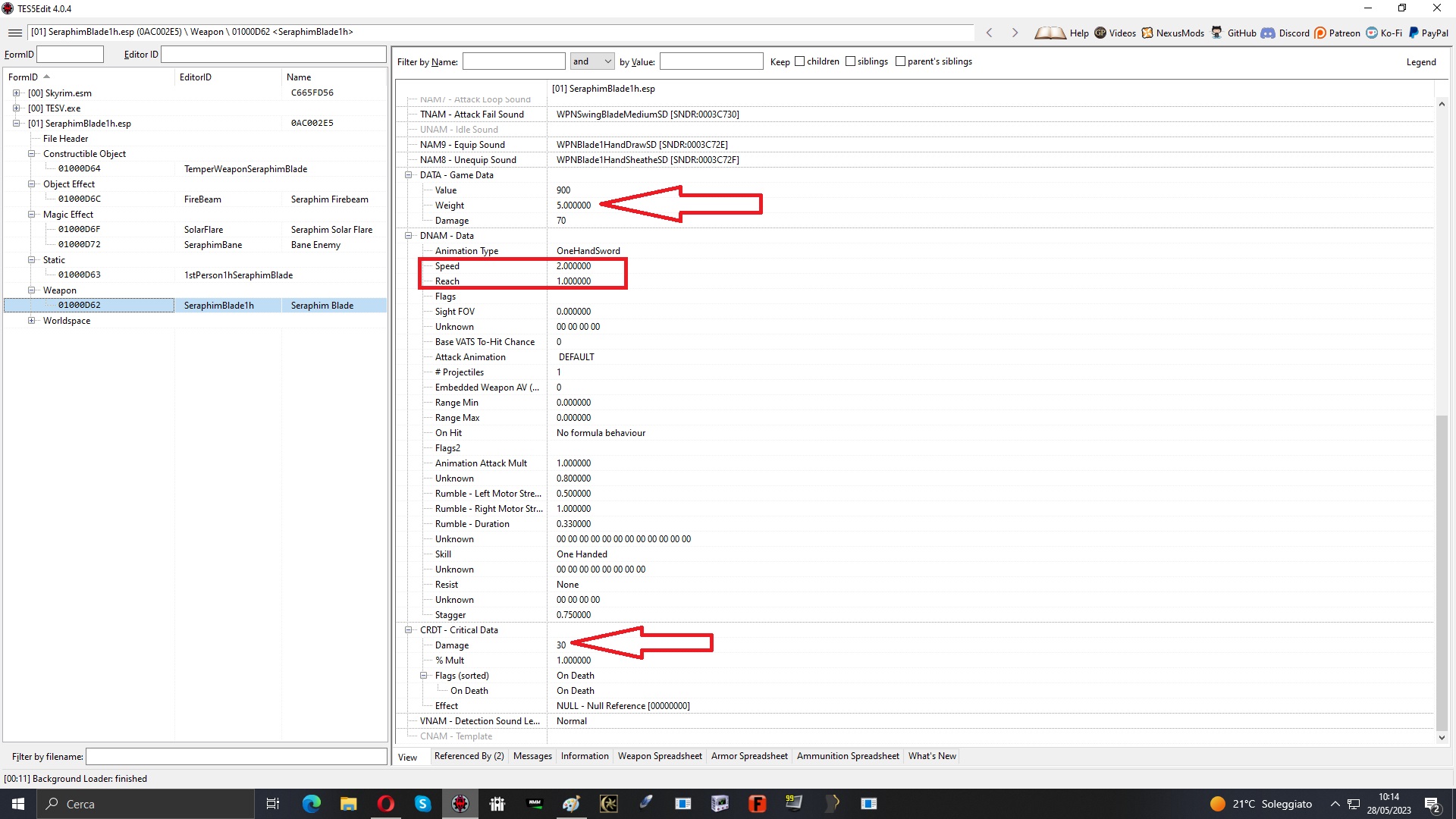The height and width of the screenshot is (819, 1456).
Task: Select the TemperWeaponSeraphimBlade record
Action: pyautogui.click(x=196, y=168)
